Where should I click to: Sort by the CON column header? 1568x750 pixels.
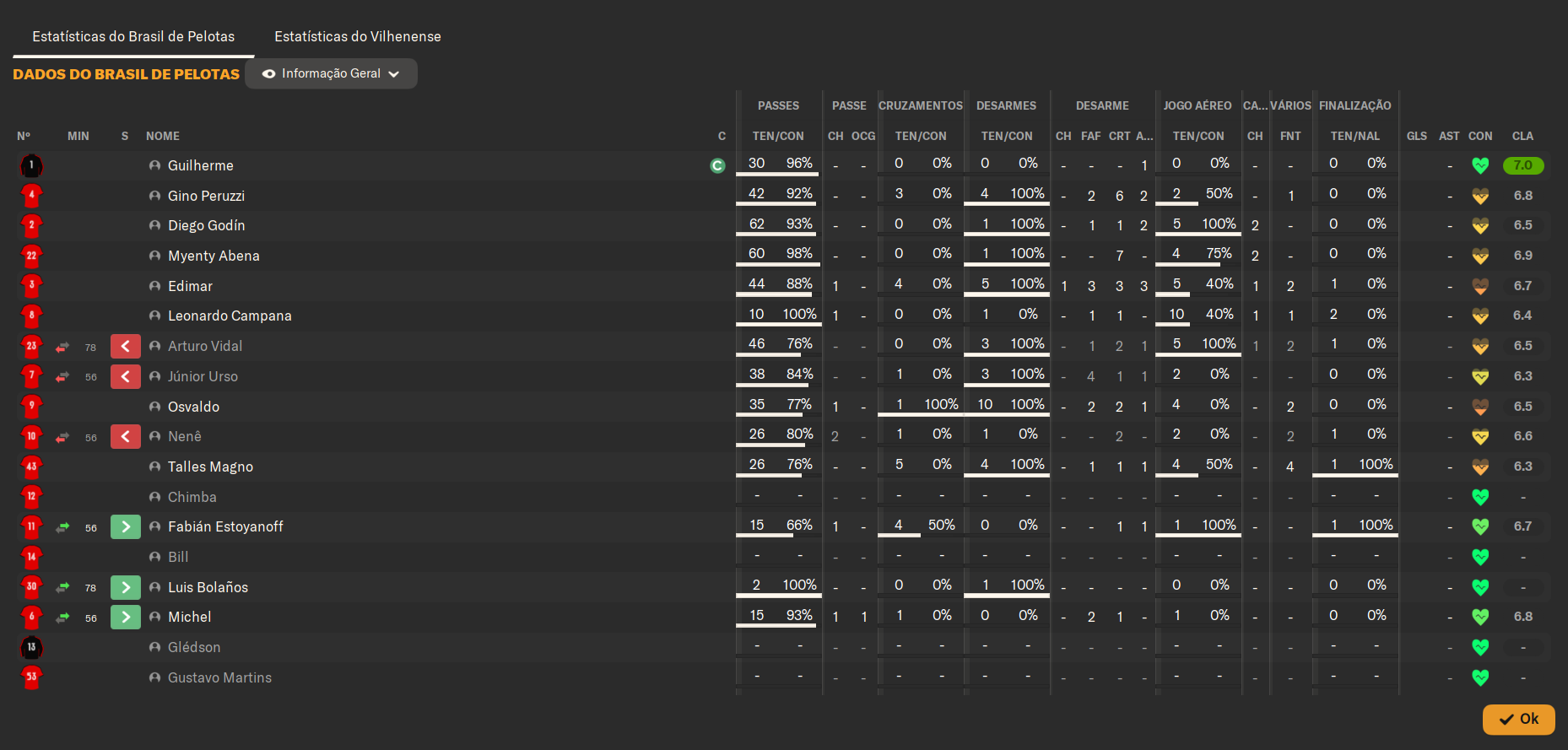pyautogui.click(x=1480, y=136)
